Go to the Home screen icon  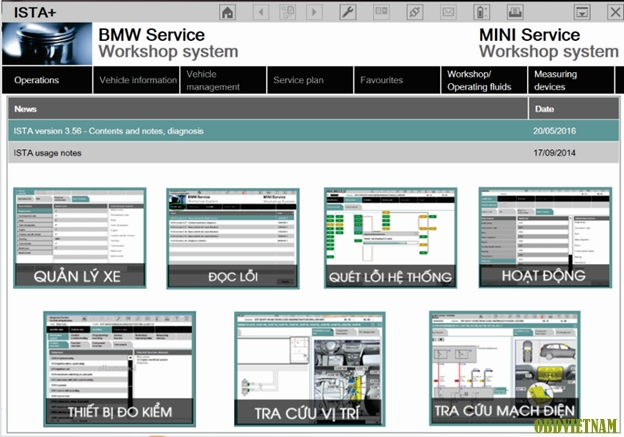click(228, 12)
